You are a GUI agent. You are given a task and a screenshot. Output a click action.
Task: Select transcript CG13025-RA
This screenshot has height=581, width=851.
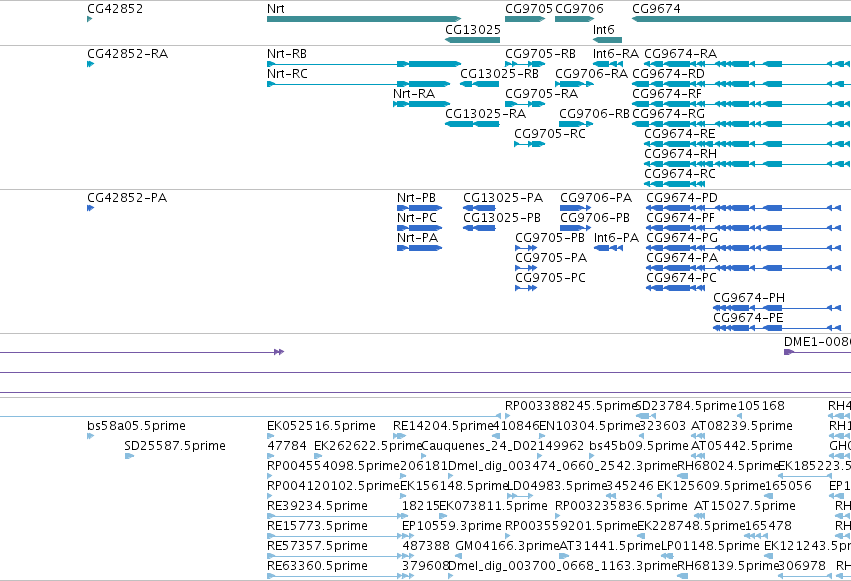pyautogui.click(x=472, y=124)
